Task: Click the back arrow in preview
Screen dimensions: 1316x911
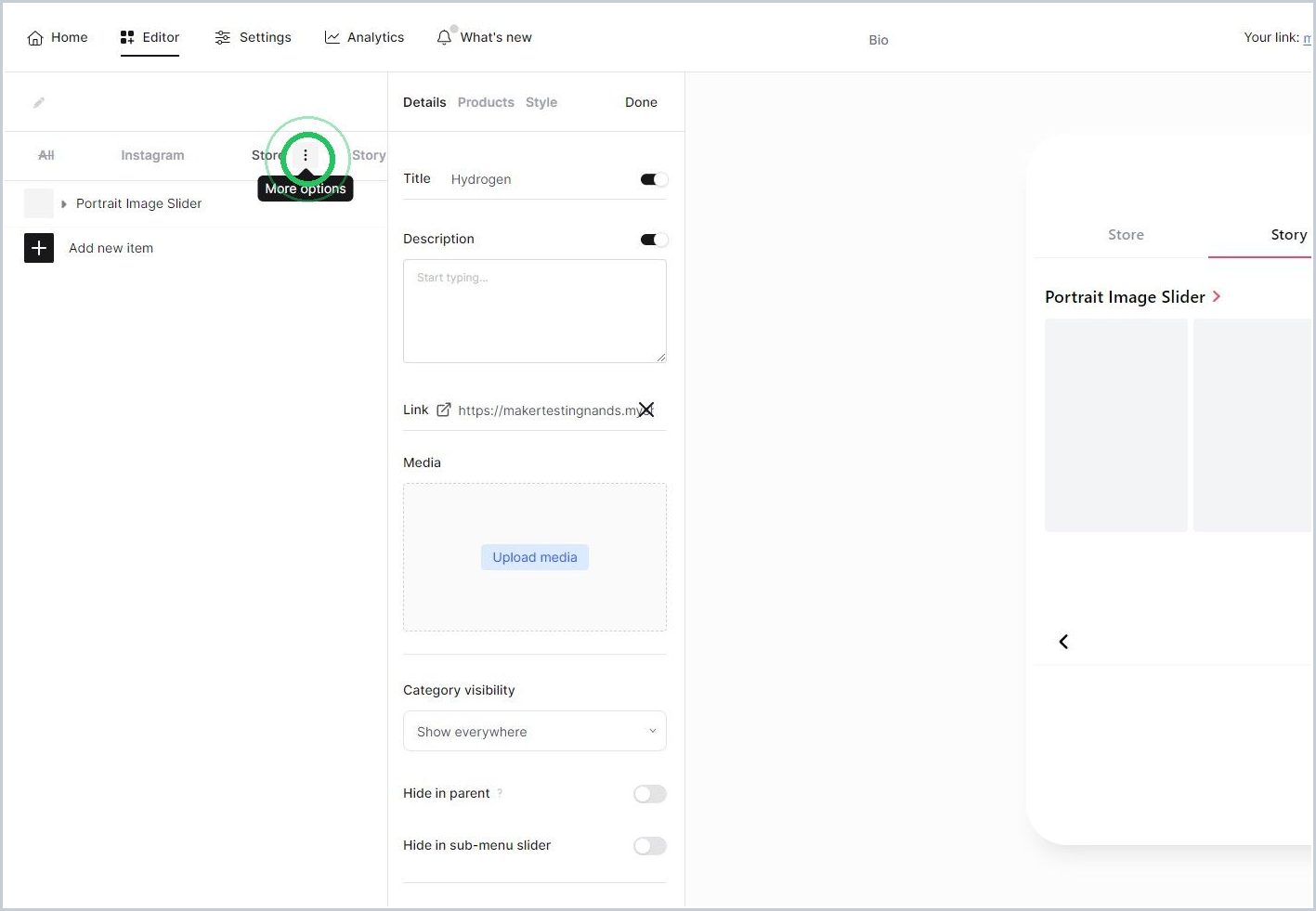Action: 1063,642
